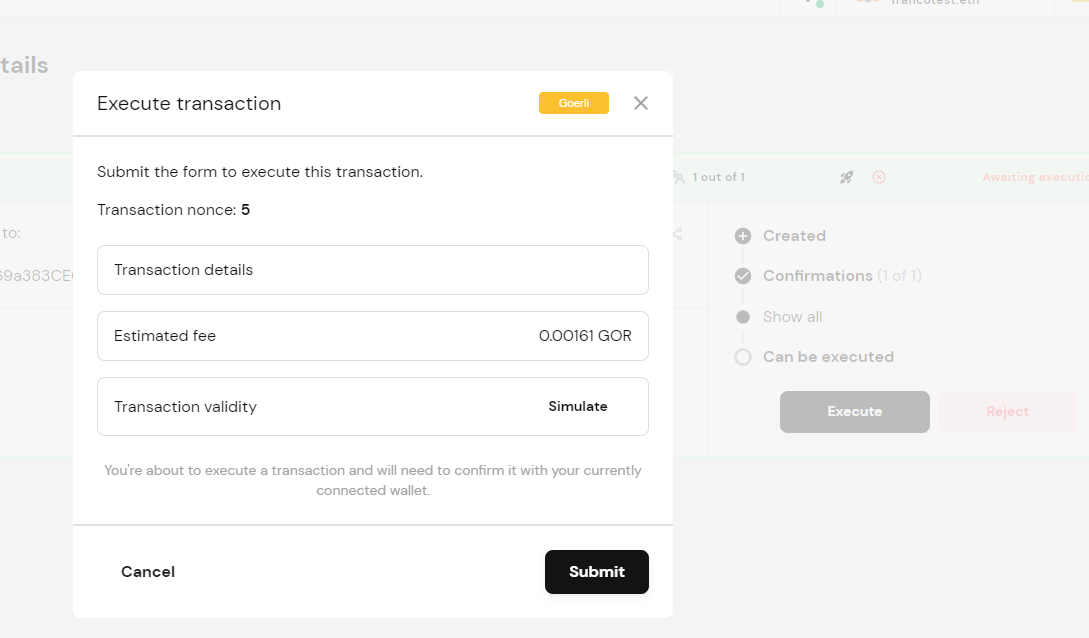Close the Execute transaction dialog
Viewport: 1089px width, 638px height.
tap(640, 103)
